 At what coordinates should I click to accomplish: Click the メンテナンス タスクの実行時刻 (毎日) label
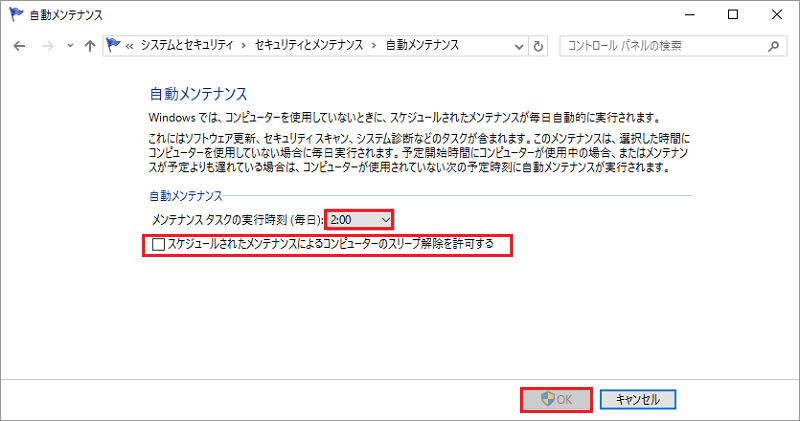237,220
